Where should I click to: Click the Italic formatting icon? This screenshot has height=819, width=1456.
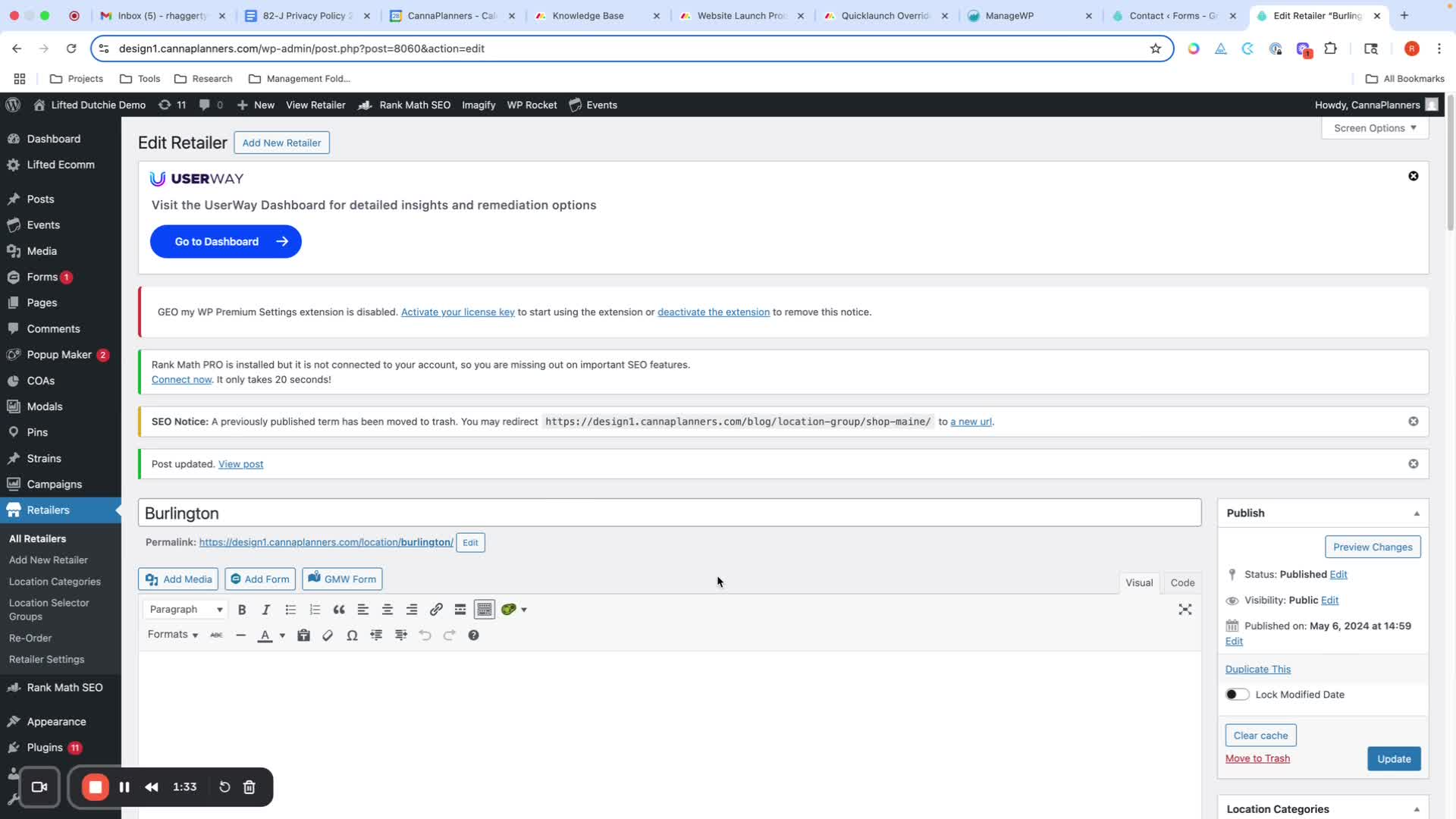point(266,610)
